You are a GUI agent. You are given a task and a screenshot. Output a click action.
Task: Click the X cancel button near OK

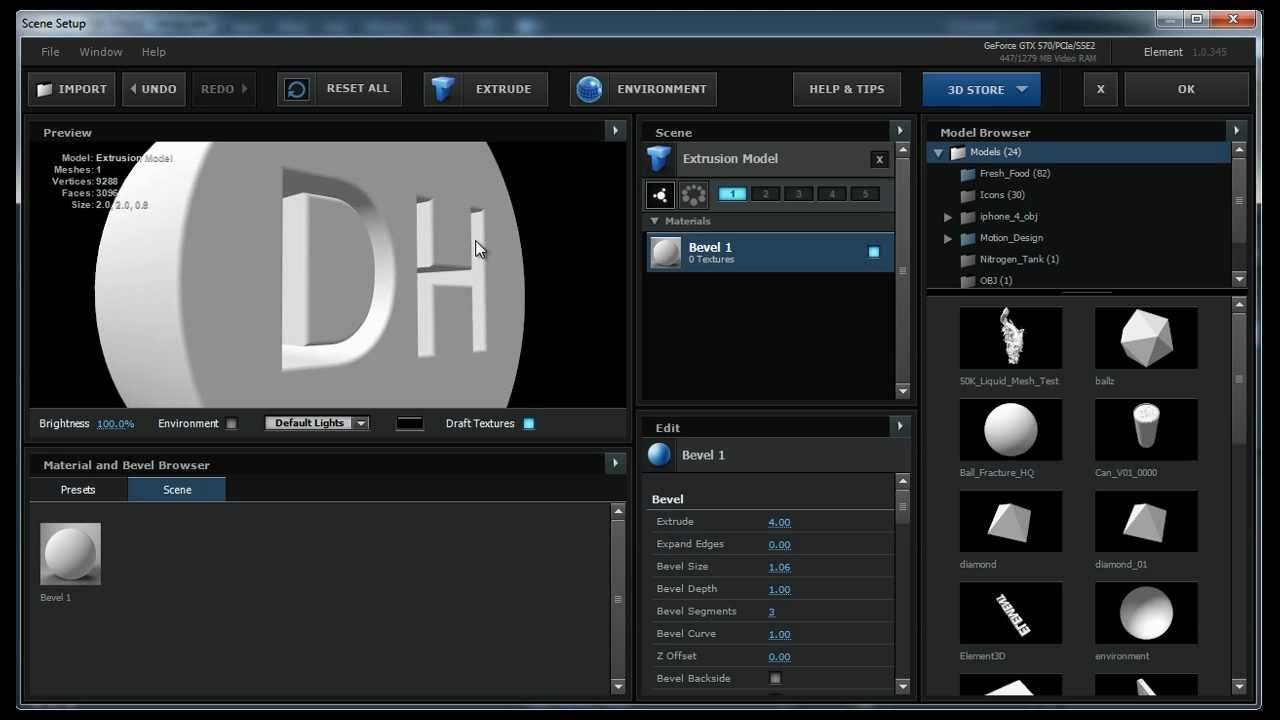point(1101,89)
